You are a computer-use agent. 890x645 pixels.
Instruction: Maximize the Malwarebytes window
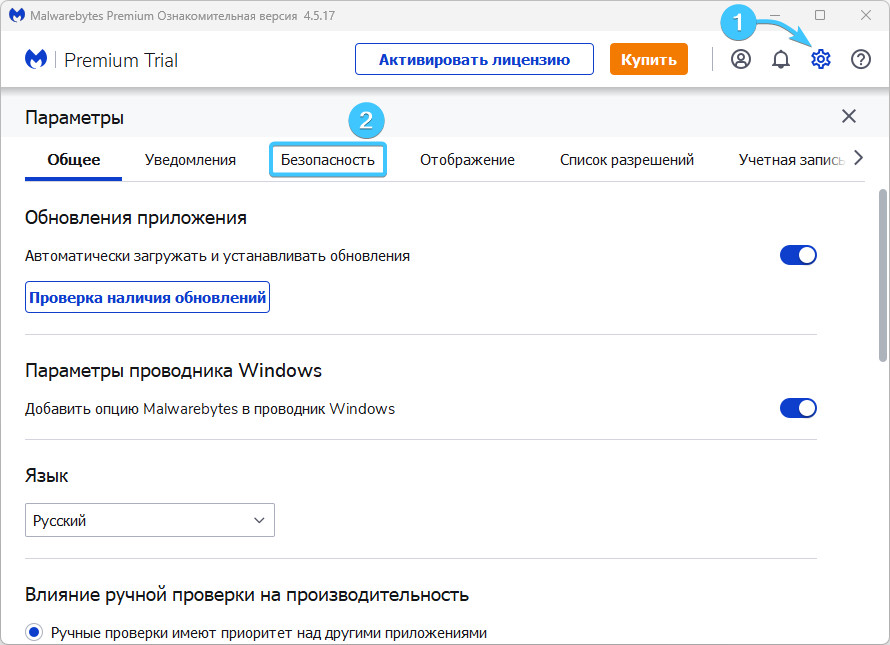coord(820,15)
